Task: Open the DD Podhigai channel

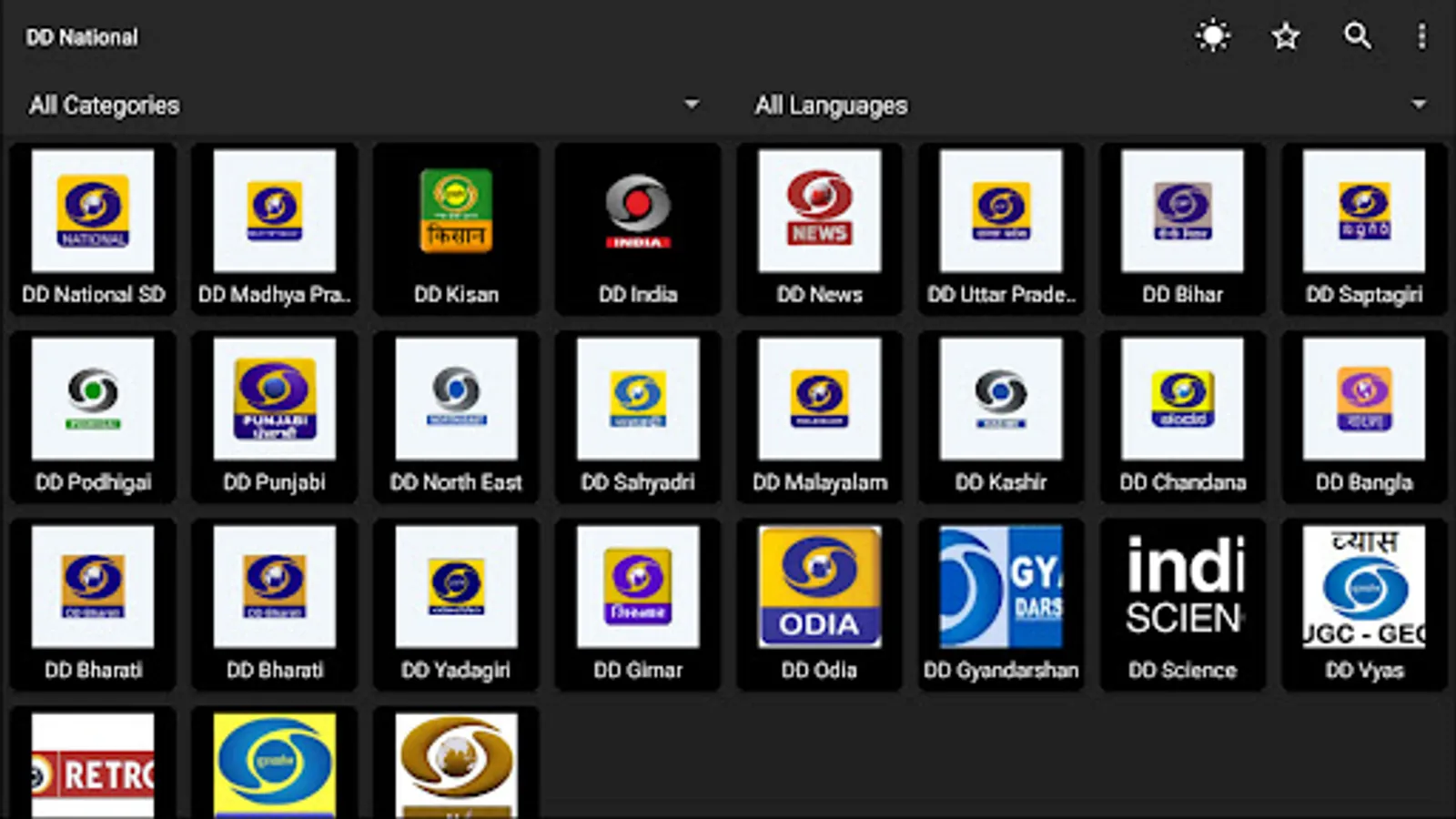Action: (x=93, y=417)
